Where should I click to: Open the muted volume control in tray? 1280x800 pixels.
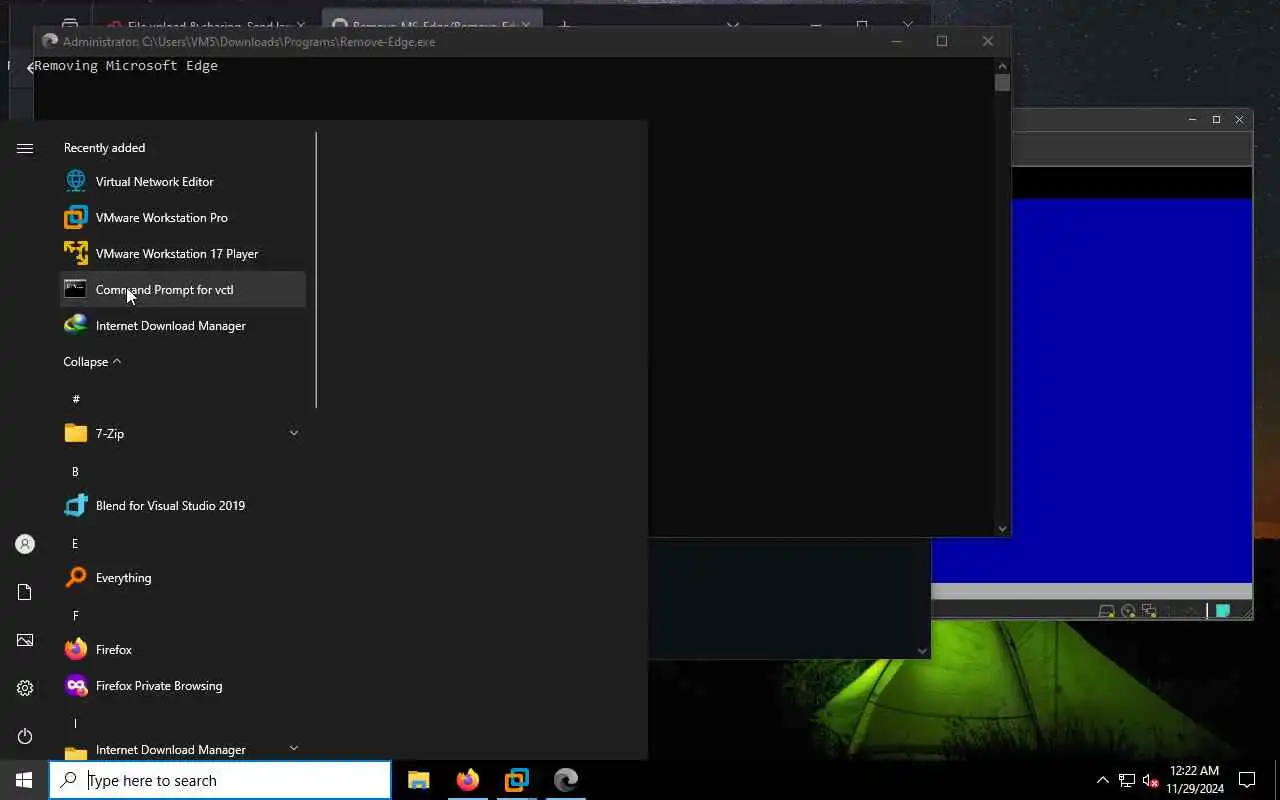(1151, 780)
